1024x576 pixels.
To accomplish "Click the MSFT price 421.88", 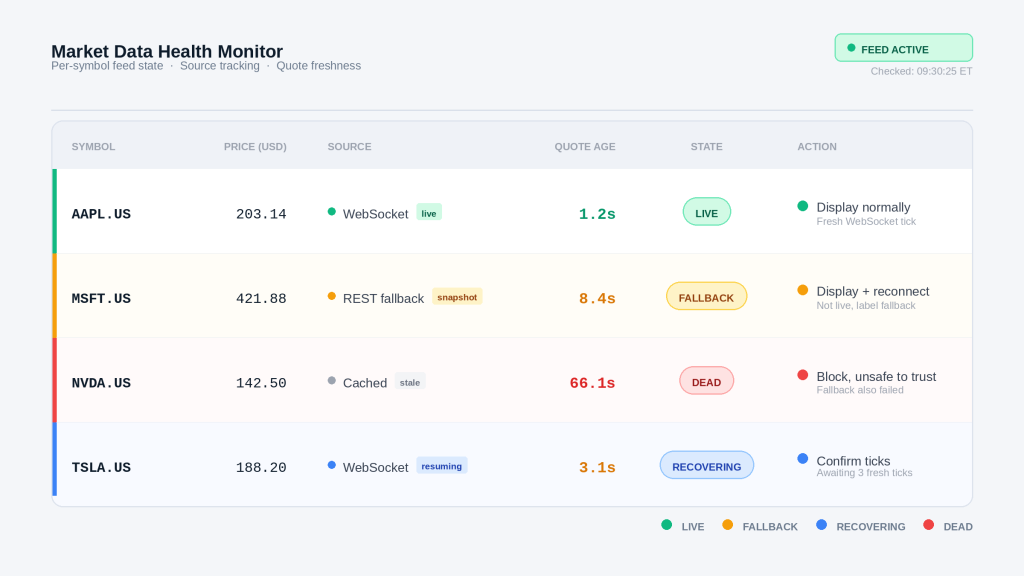I will 261,298.
